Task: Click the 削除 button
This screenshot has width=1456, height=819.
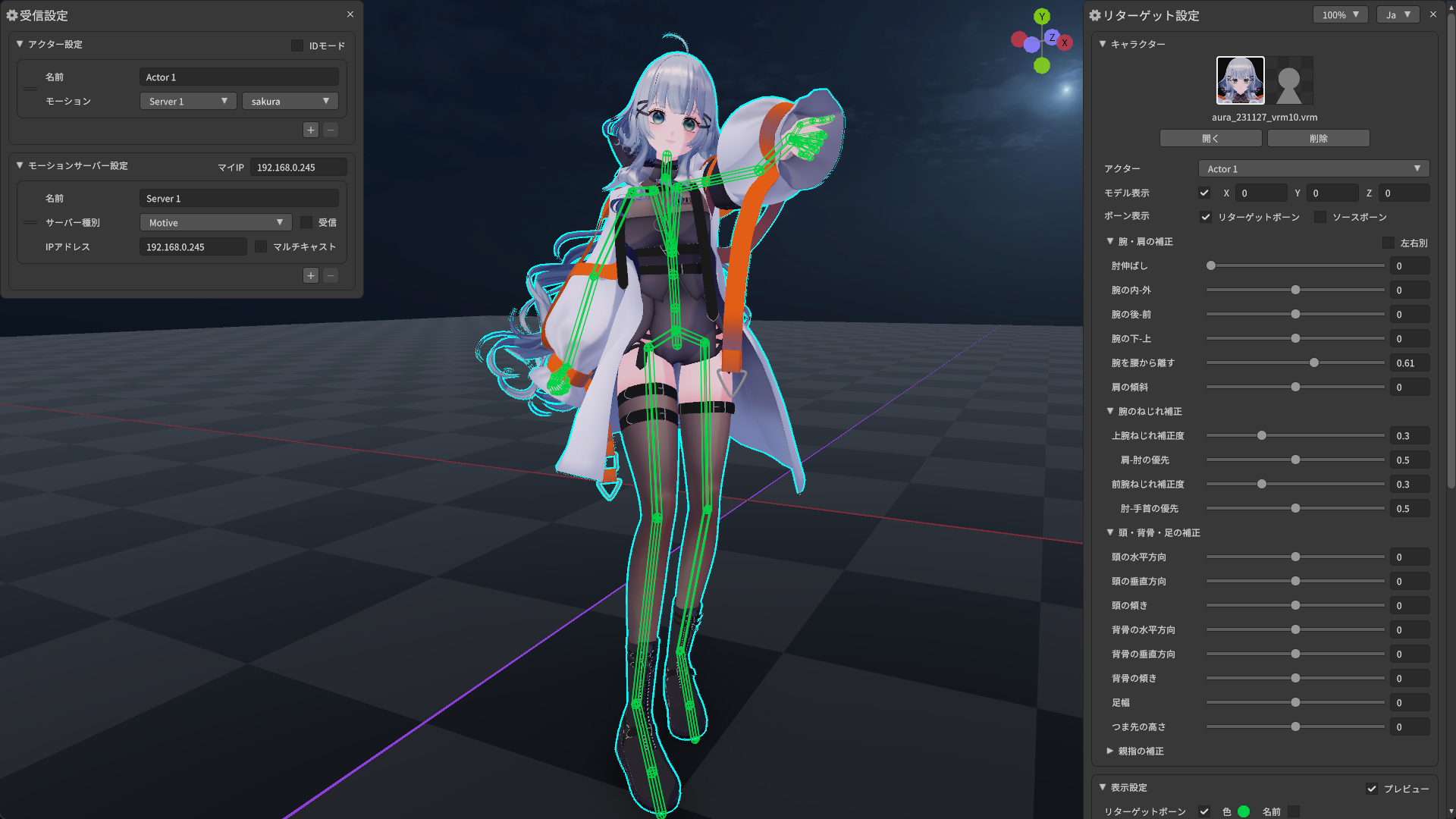Action: point(1318,138)
